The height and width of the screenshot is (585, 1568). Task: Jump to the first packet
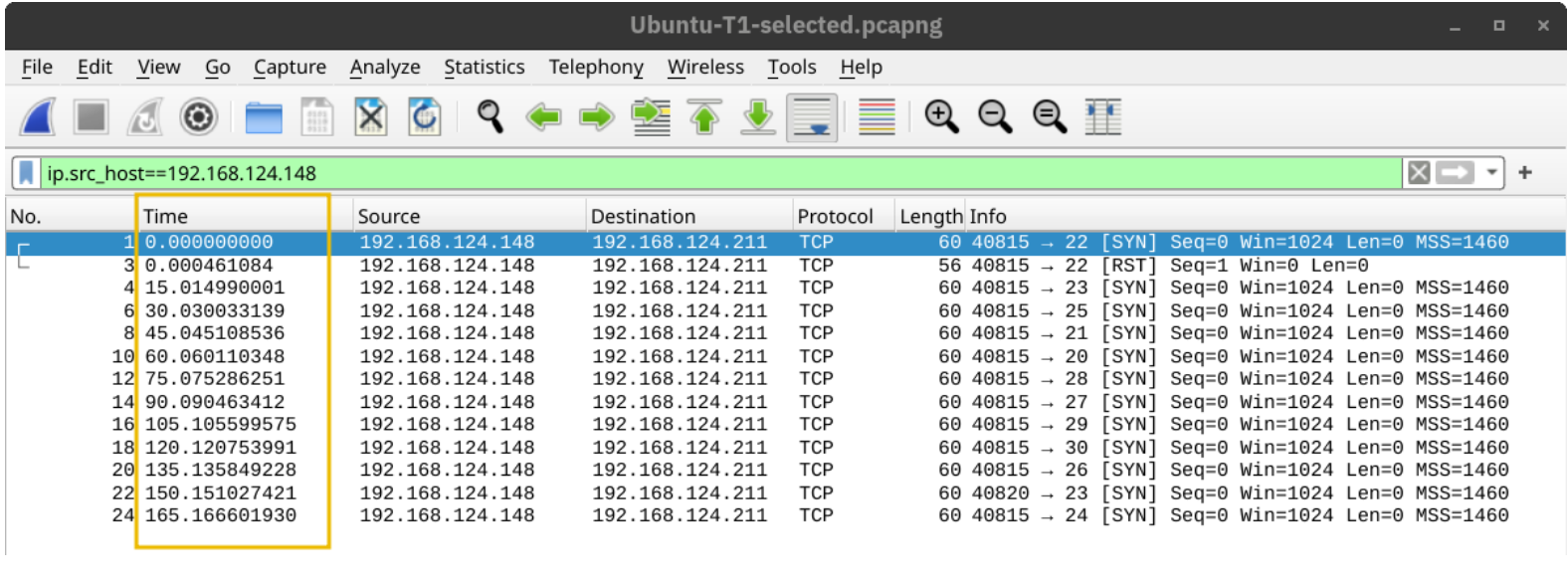click(704, 117)
